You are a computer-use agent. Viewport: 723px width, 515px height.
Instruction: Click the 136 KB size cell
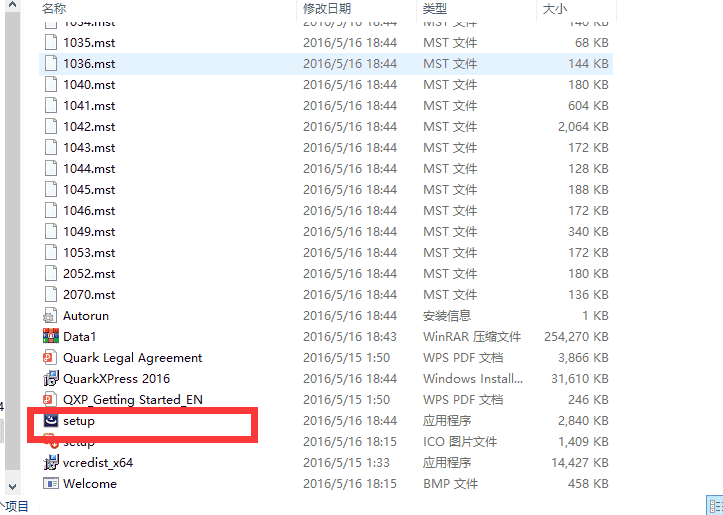pyautogui.click(x=588, y=294)
